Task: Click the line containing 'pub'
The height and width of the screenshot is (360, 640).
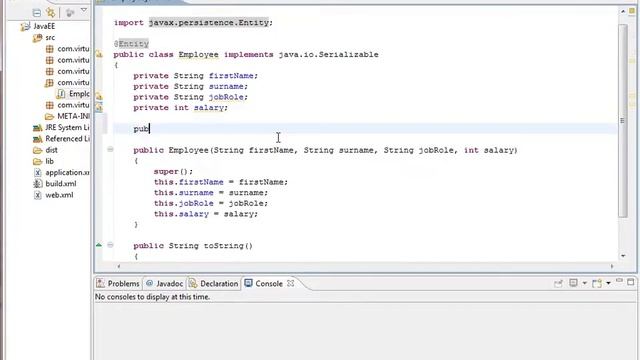Action: pos(365,129)
